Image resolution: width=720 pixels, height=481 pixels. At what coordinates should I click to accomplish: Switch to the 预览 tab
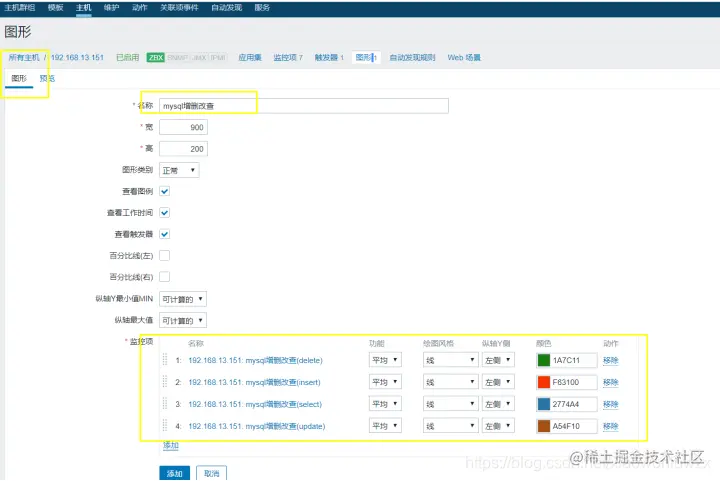pyautogui.click(x=47, y=78)
